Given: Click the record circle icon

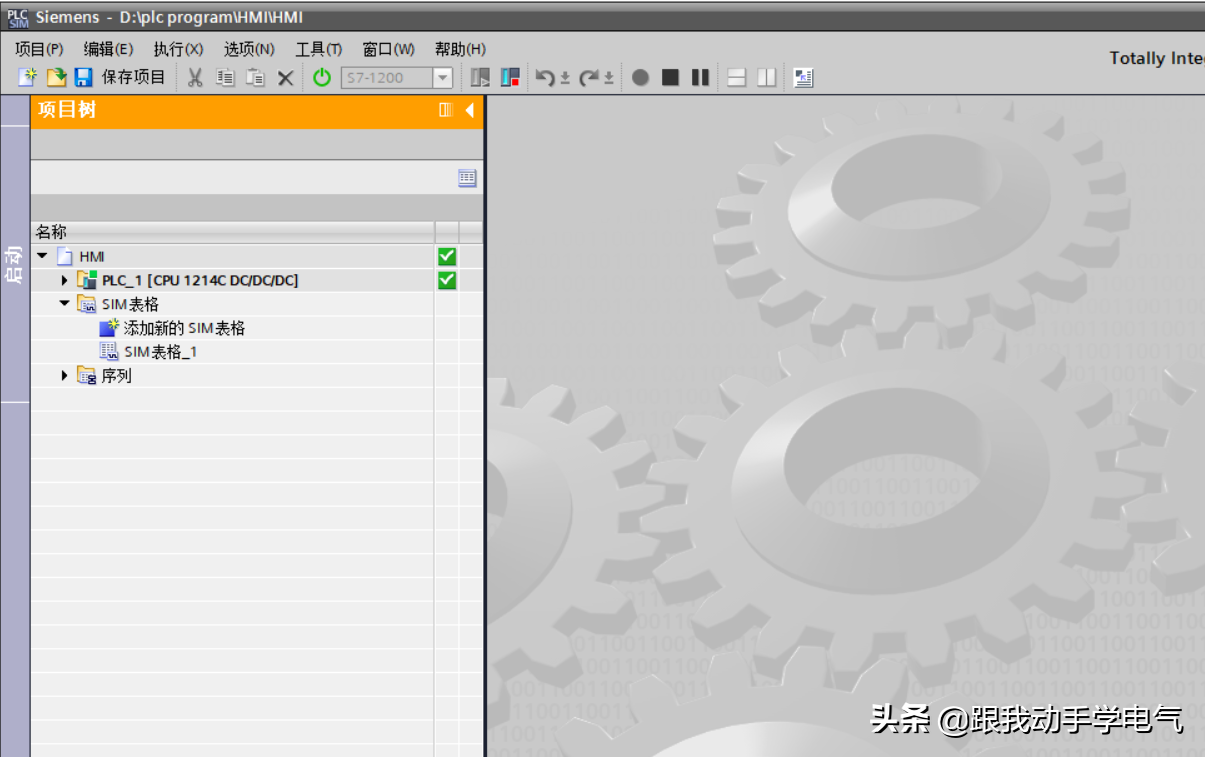Looking at the screenshot, I should tap(641, 77).
